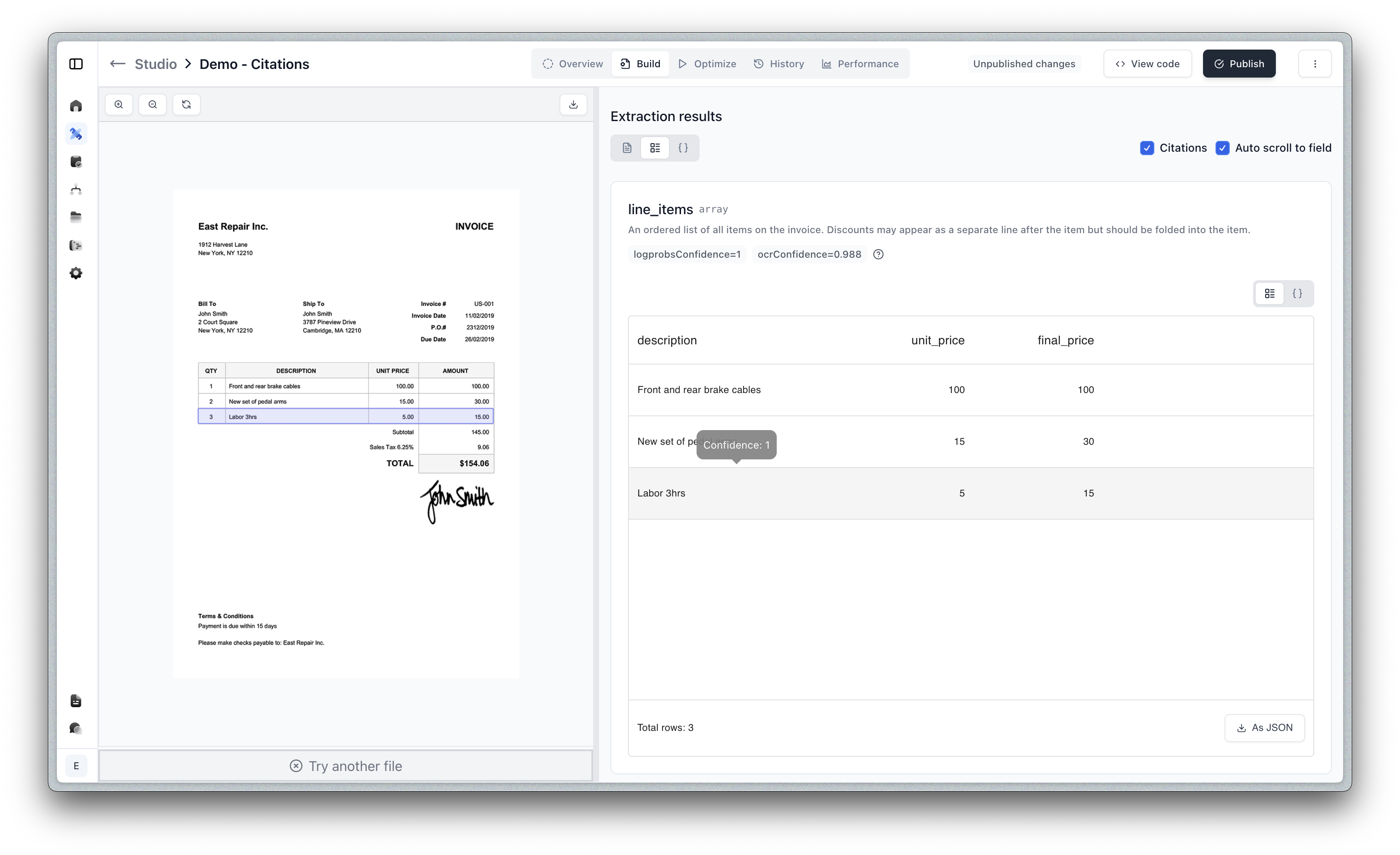This screenshot has width=1400, height=855.
Task: Click the zoom in magnifier icon
Action: click(x=119, y=105)
